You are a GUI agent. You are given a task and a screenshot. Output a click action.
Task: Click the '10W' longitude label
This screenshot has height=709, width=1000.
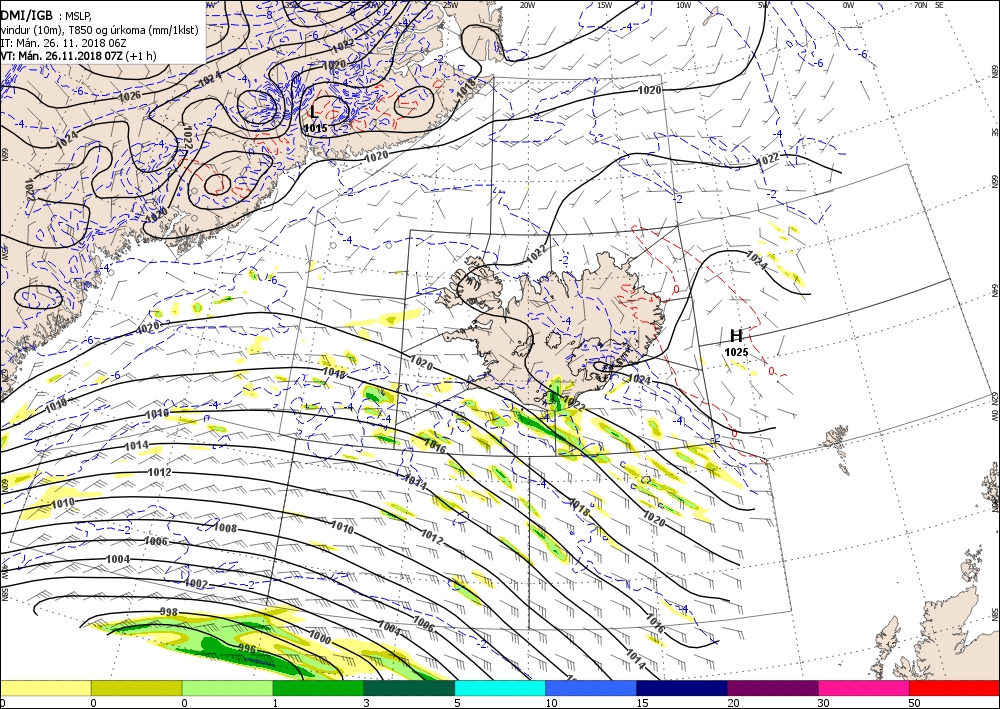pyautogui.click(x=683, y=5)
